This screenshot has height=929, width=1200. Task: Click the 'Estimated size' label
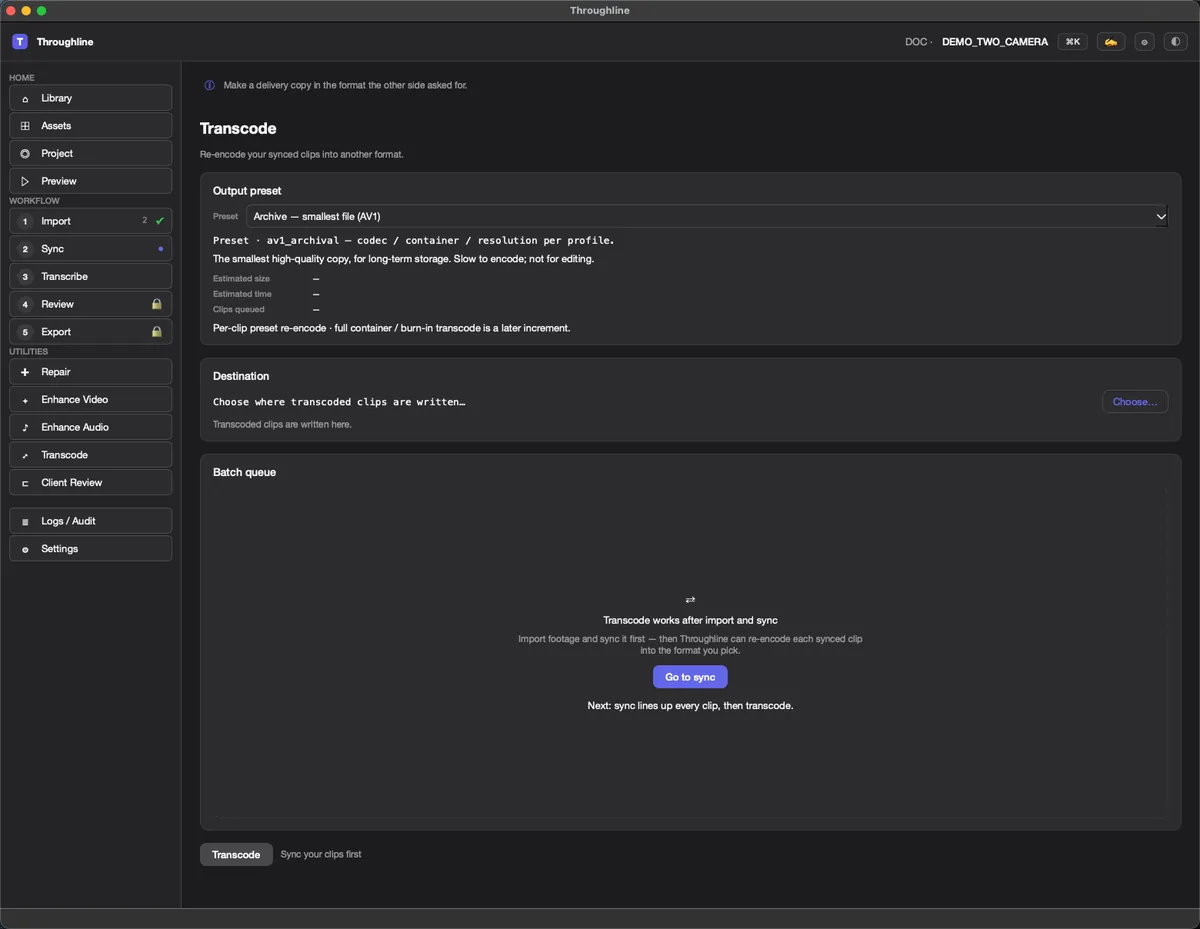coord(241,279)
